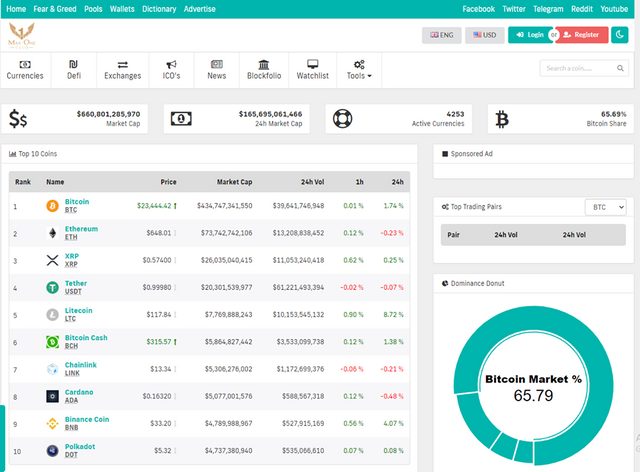Expand the Tools dropdown menu

(359, 70)
